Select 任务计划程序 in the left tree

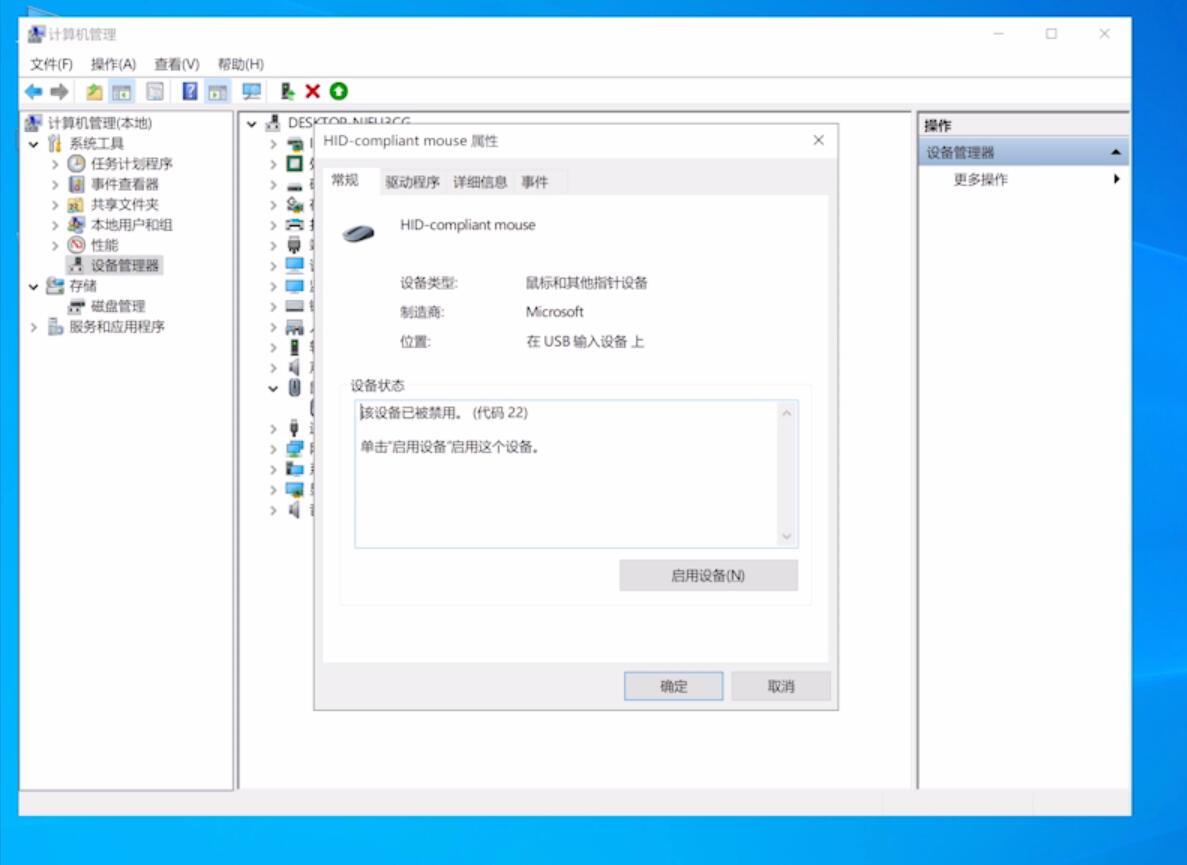[x=132, y=163]
